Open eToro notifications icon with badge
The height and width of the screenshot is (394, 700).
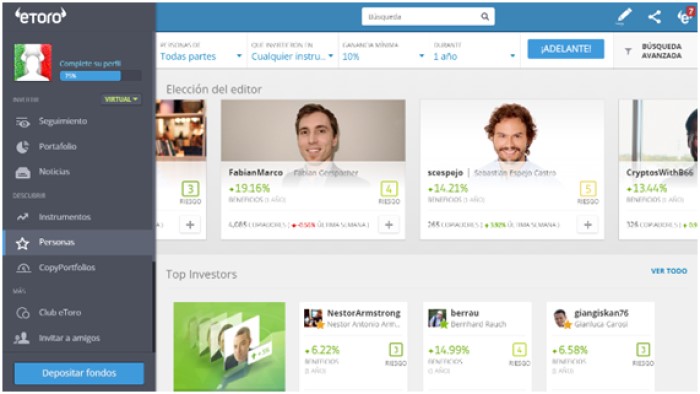coord(686,16)
